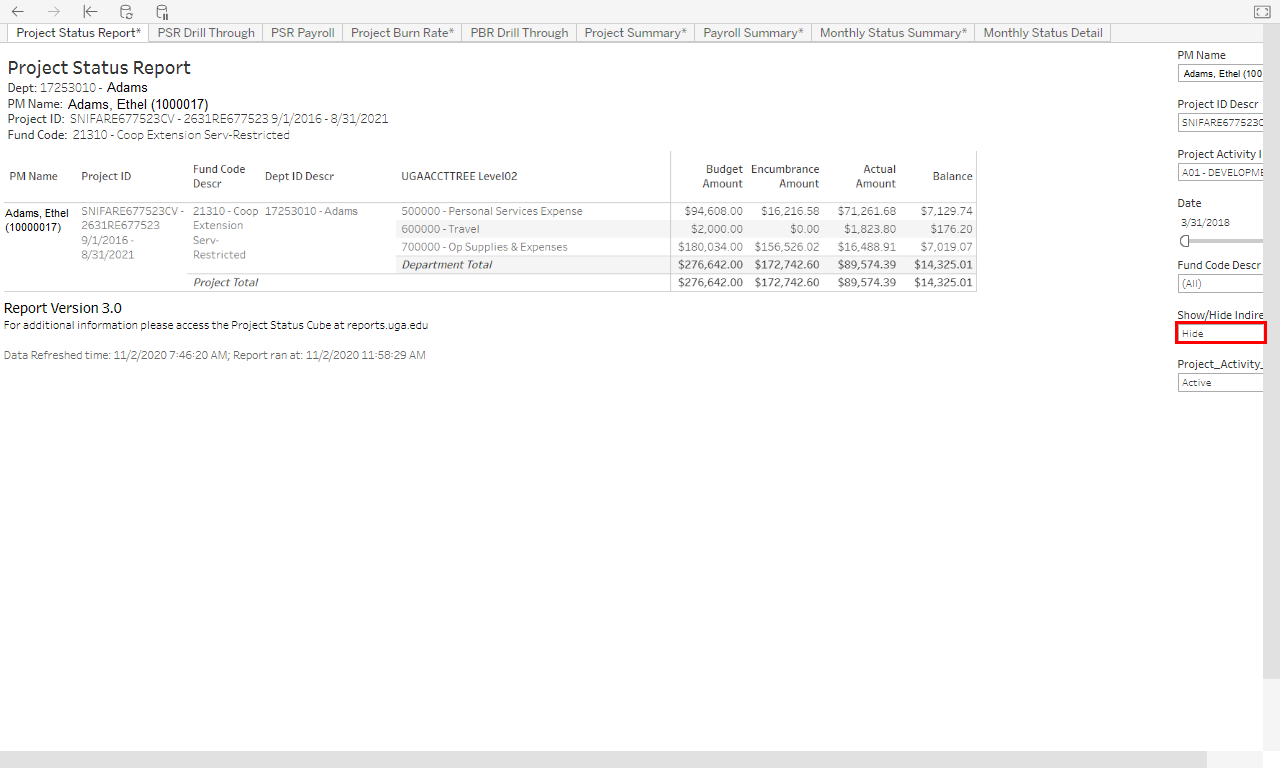Open the Project_Activity dropdown set to Active
The width and height of the screenshot is (1280, 768).
[1220, 382]
